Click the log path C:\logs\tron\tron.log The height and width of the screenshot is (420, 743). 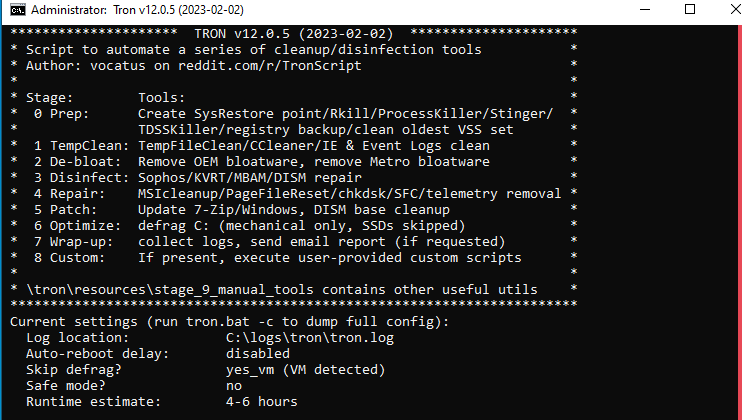(310, 338)
